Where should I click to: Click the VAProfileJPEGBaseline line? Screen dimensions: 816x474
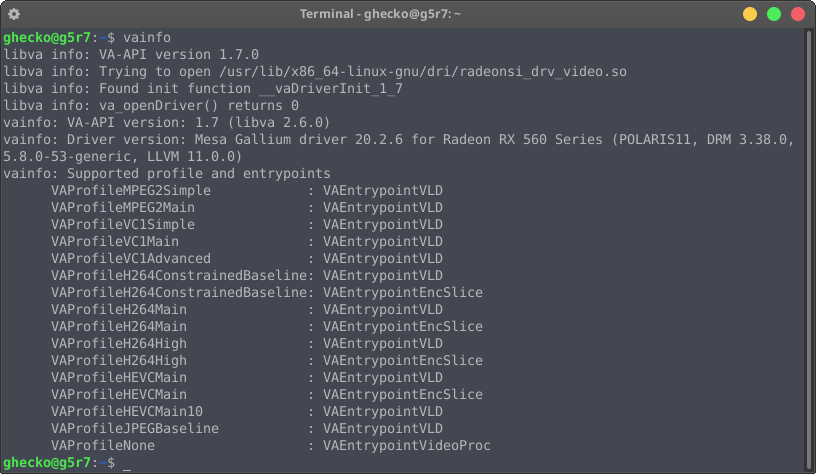247,429
